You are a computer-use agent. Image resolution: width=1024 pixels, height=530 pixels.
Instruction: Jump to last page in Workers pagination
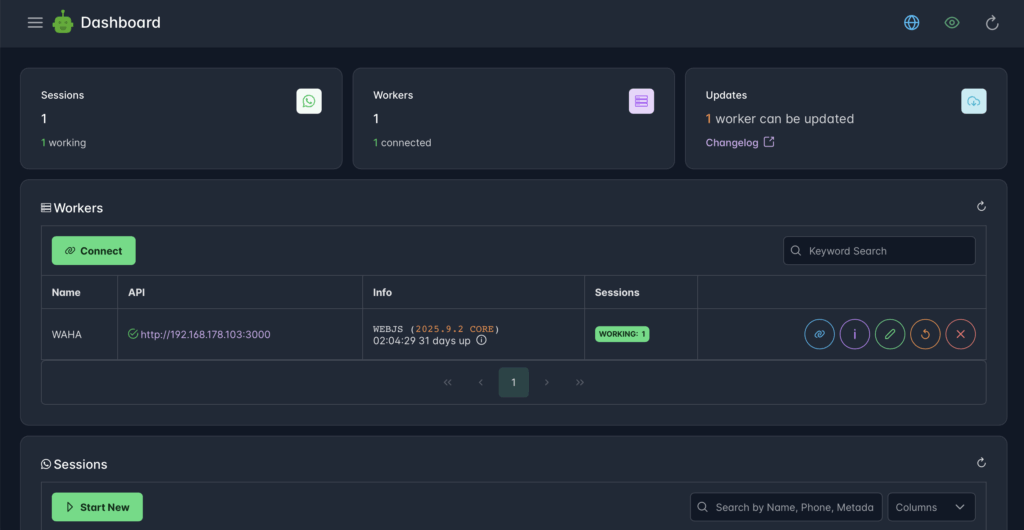point(580,382)
